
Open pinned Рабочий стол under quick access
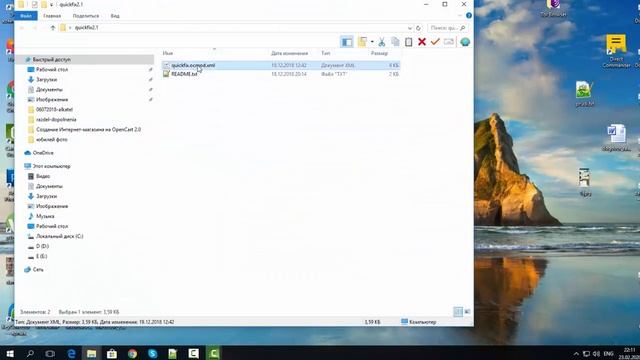52,69
